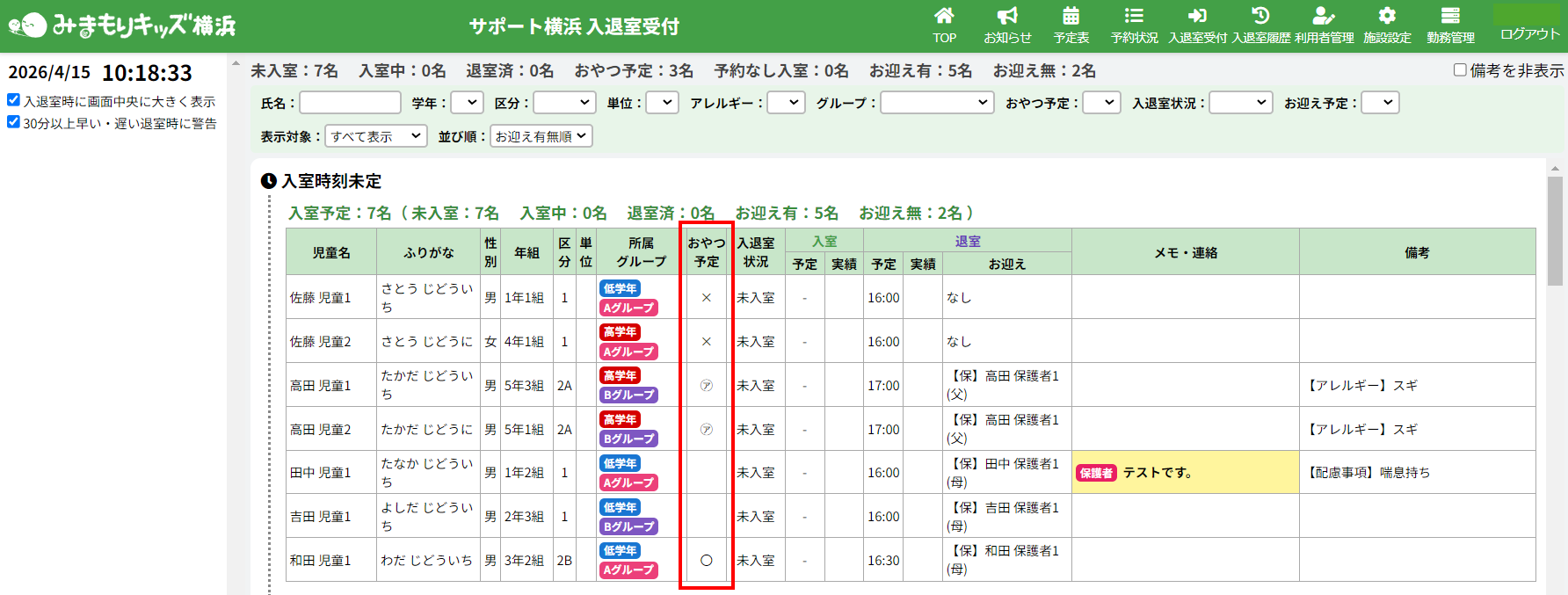1568x595 pixels.
Task: Uncheck 入退室時に画面中央に大きく表示 checkbox
Action: click(x=13, y=100)
